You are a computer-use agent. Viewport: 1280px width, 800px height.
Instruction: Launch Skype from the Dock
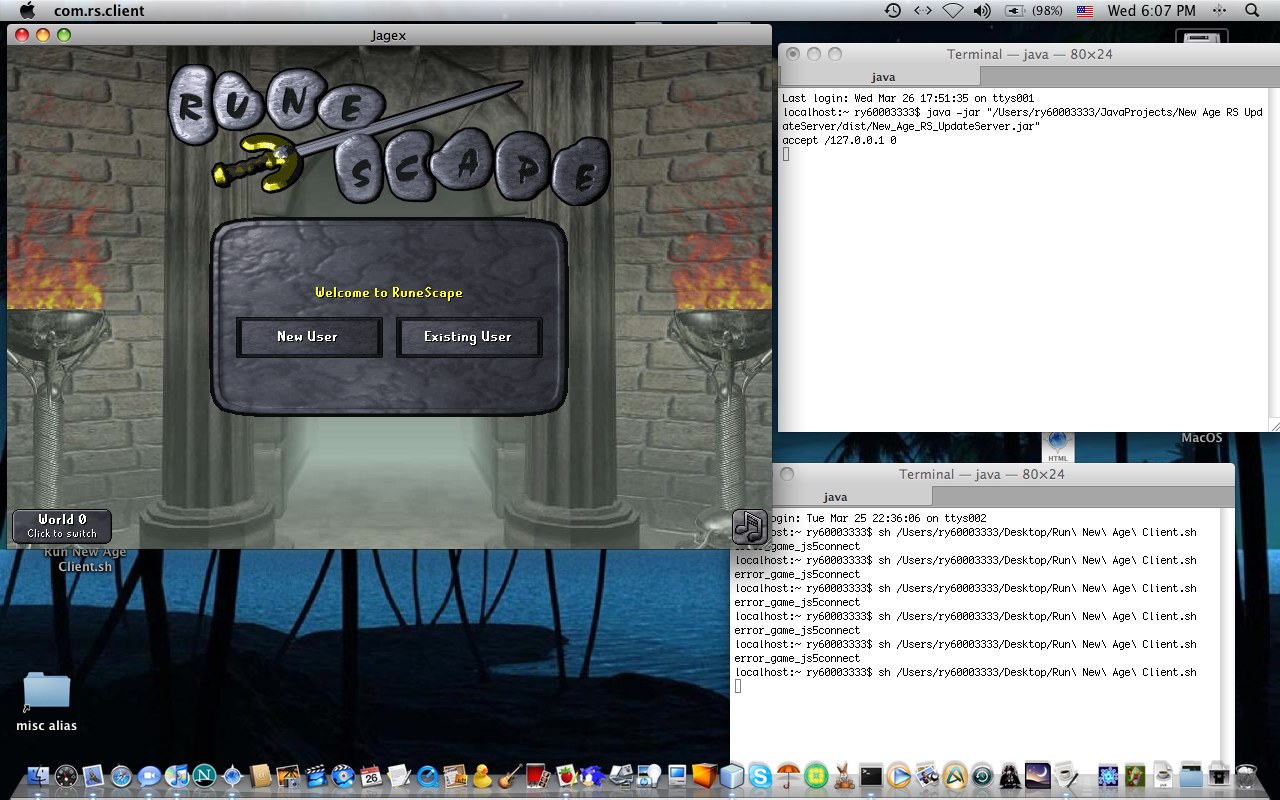coord(760,776)
